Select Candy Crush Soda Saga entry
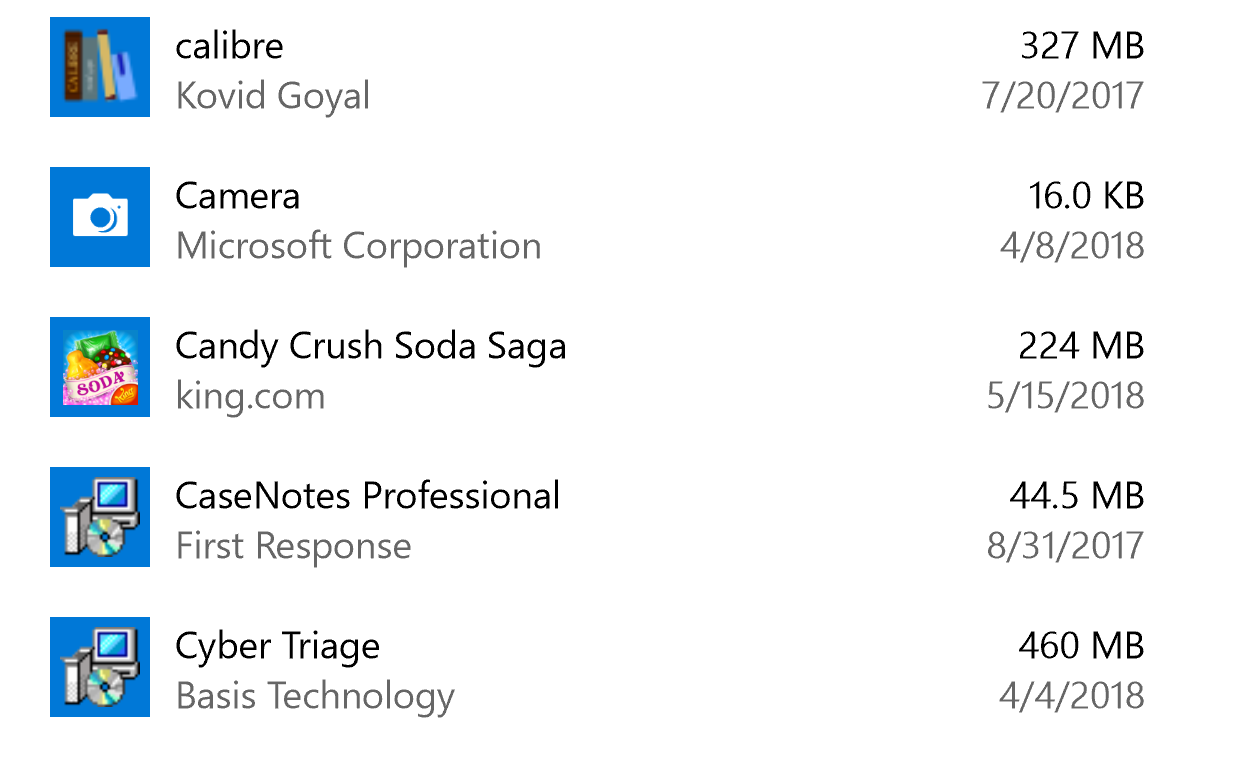 pos(370,346)
